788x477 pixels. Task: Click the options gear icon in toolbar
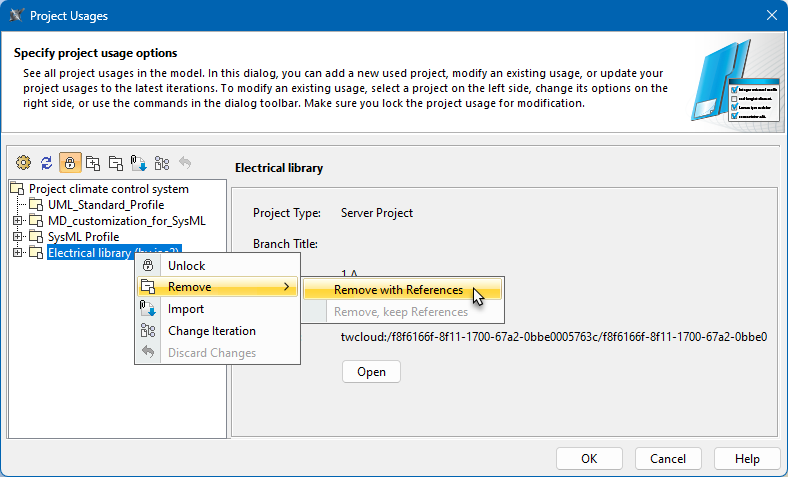pyautogui.click(x=24, y=162)
